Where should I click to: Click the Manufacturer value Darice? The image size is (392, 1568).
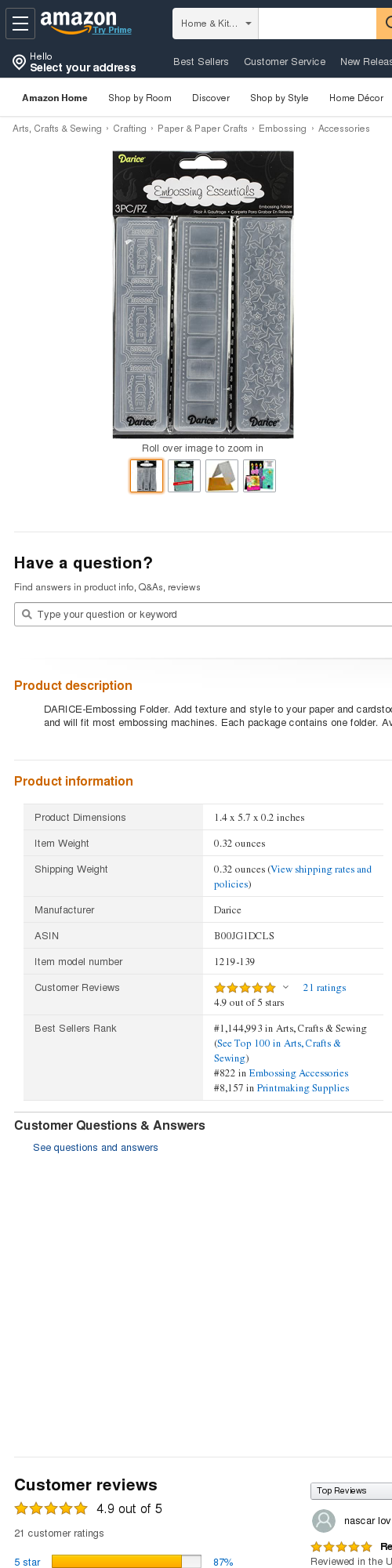[227, 910]
